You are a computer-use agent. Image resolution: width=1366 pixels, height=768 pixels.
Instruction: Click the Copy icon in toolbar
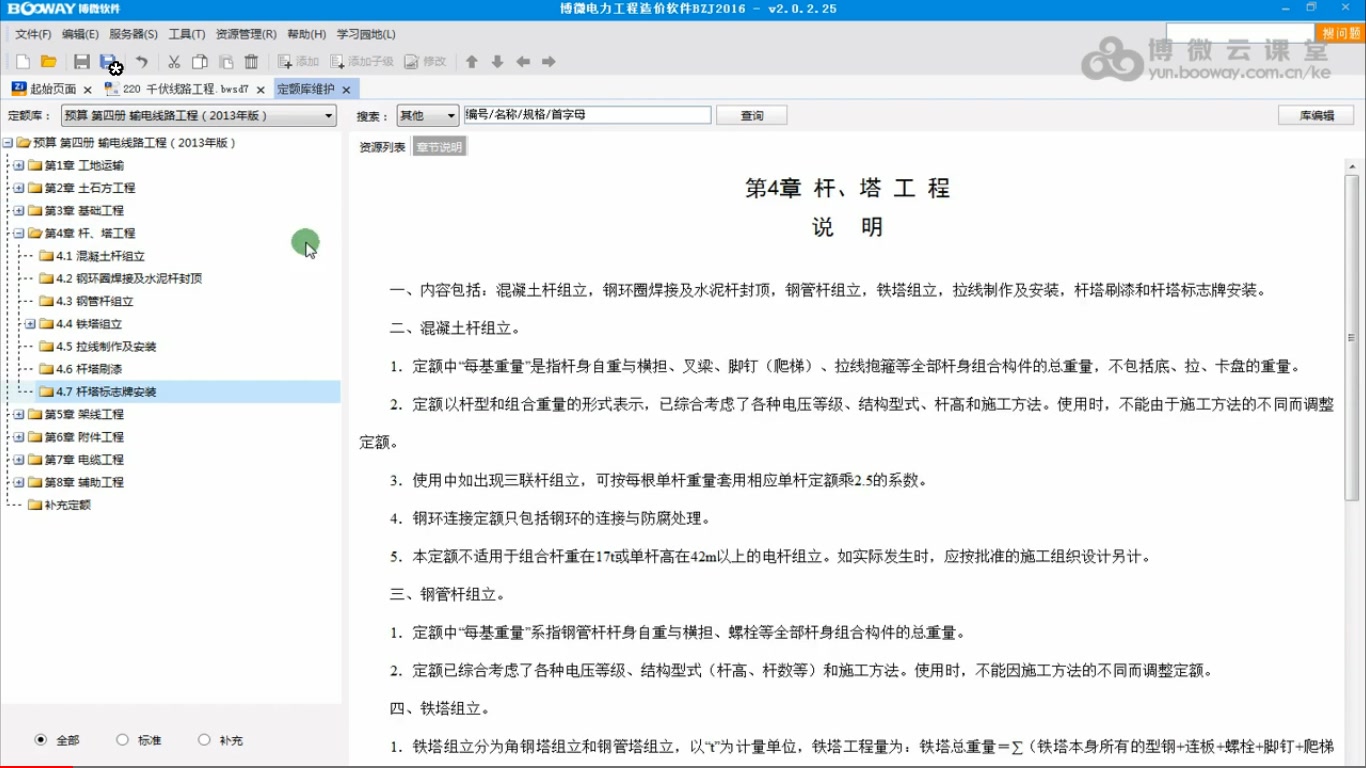(x=200, y=62)
